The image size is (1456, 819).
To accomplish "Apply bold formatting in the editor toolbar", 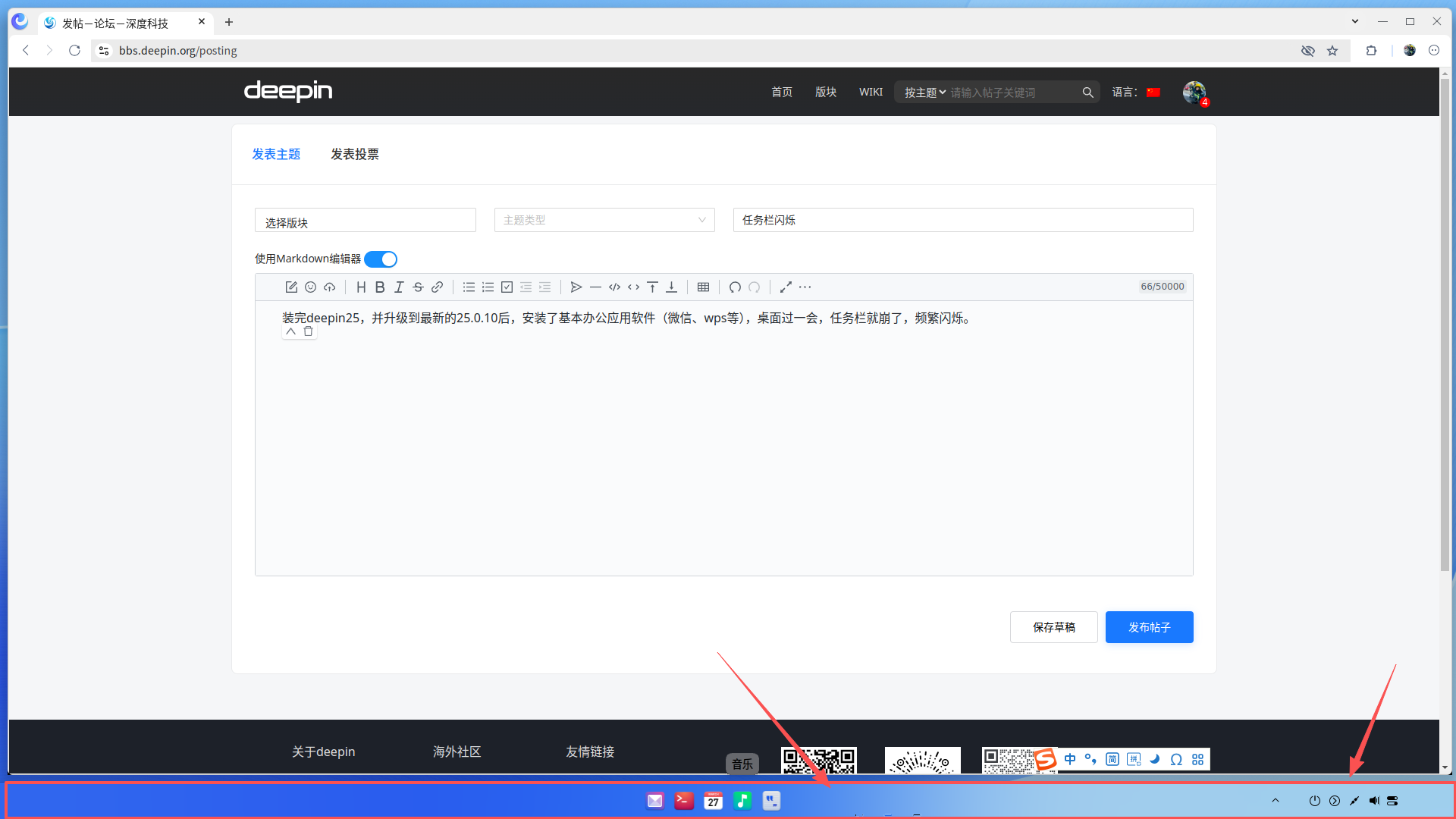I will (380, 287).
